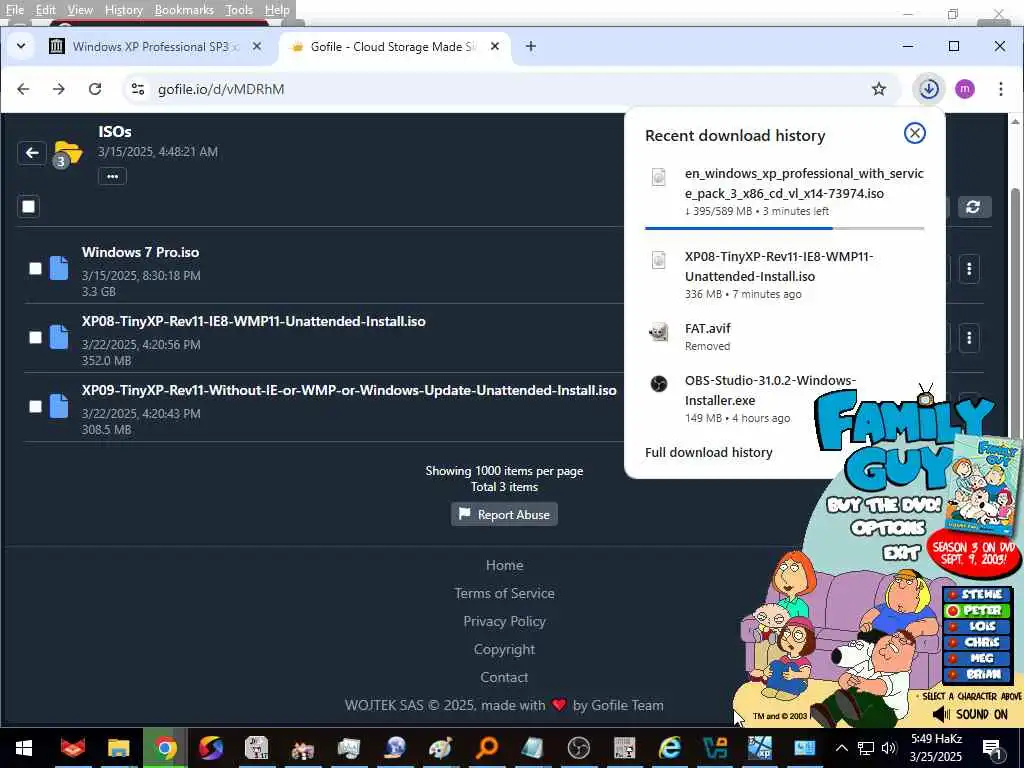Open options menu for Windows 7 Pro.iso

click(x=969, y=268)
